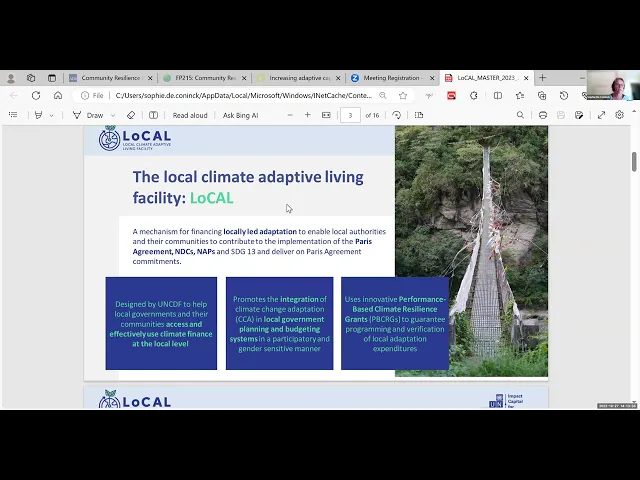Open the Workspaces icon

point(31,78)
